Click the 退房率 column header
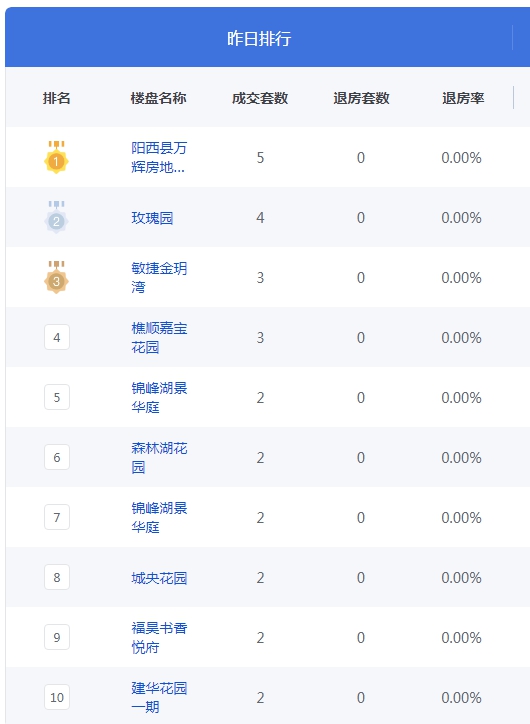Viewport: 530px width, 724px height. 463,98
